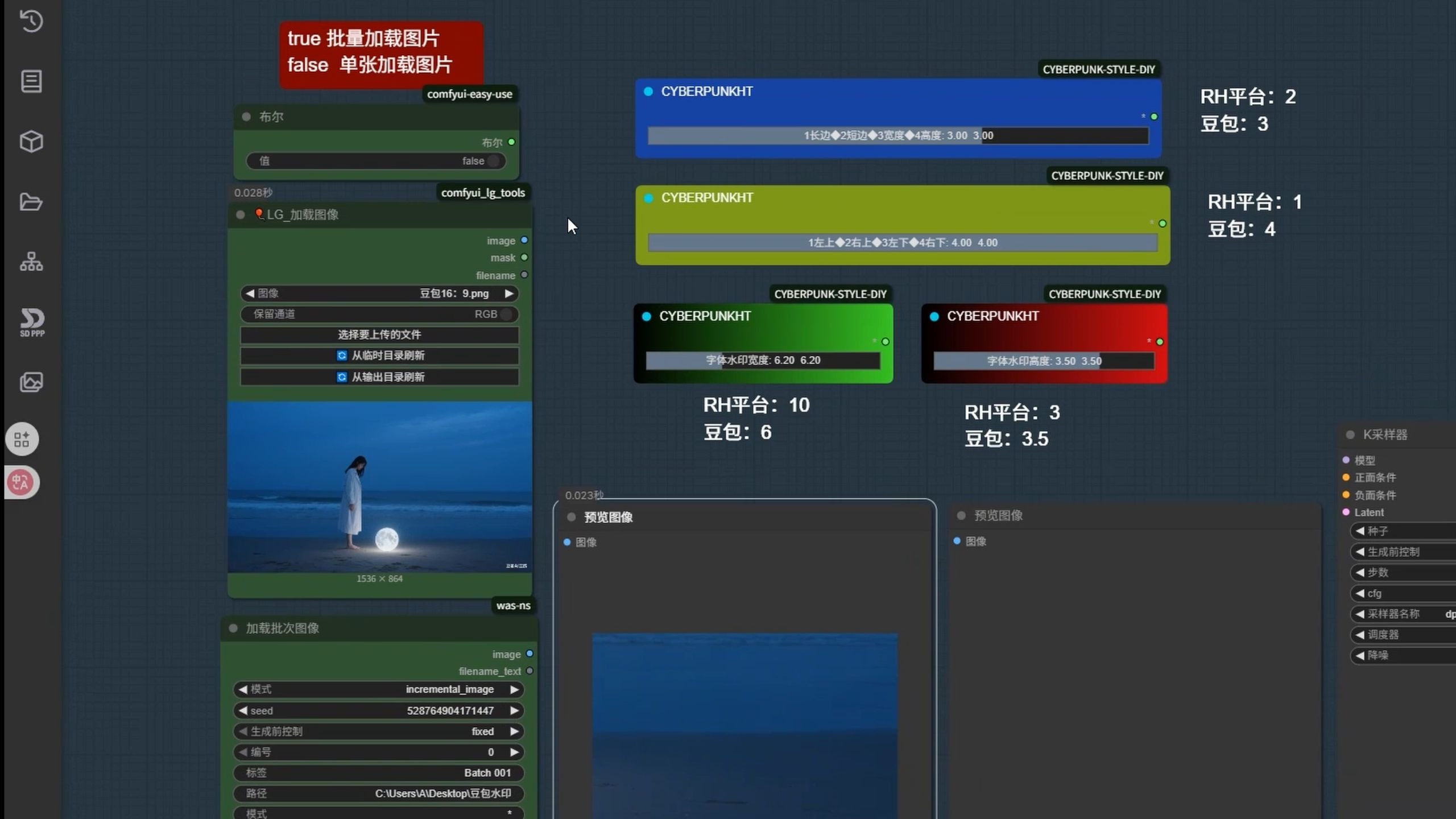
Task: Click the 布尔 output connector
Action: click(511, 142)
